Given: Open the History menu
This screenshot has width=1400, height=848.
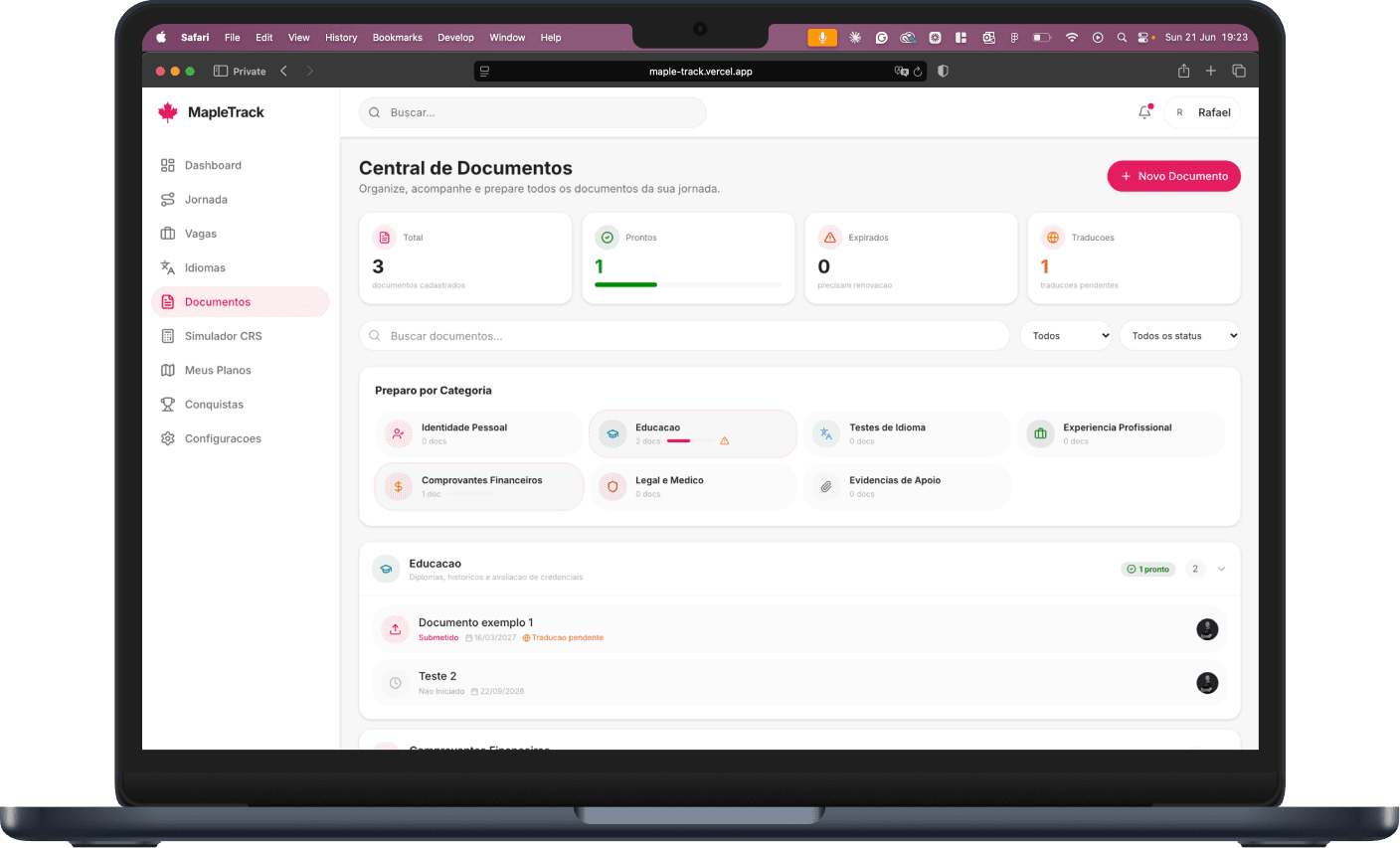Looking at the screenshot, I should (x=341, y=38).
